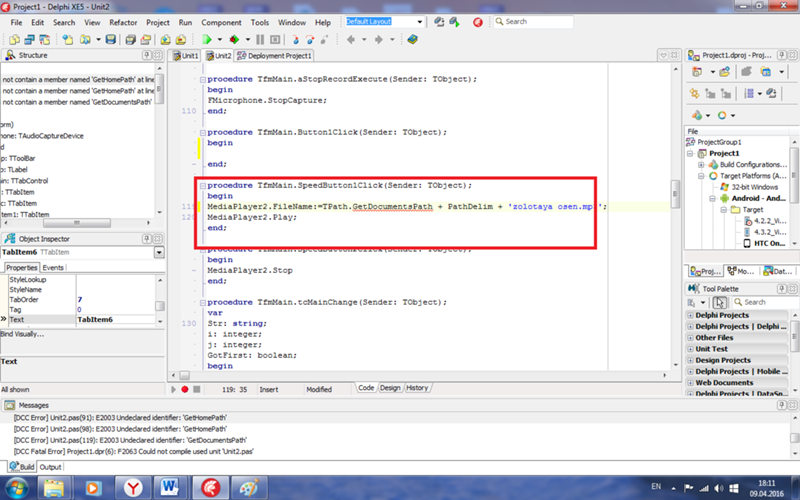Viewport: 800px width, 500px height.
Task: Expand the Build Configurations node
Action: [701, 165]
